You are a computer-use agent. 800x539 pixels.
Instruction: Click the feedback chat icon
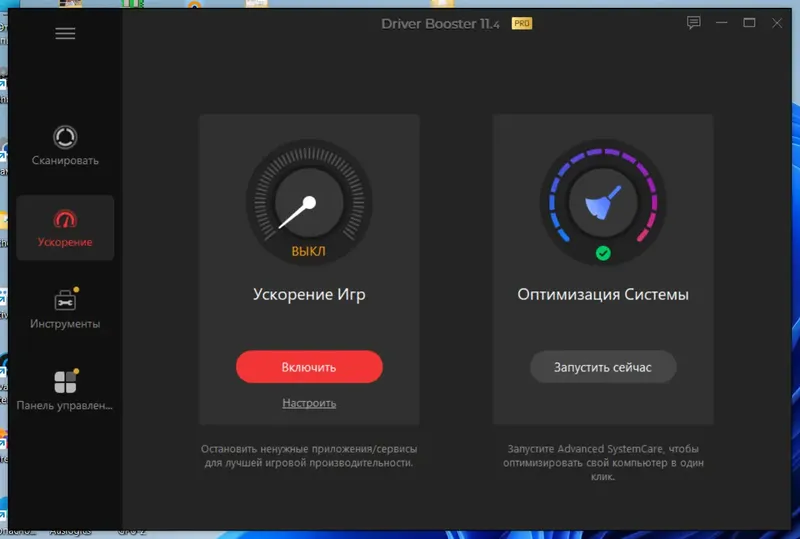point(693,22)
